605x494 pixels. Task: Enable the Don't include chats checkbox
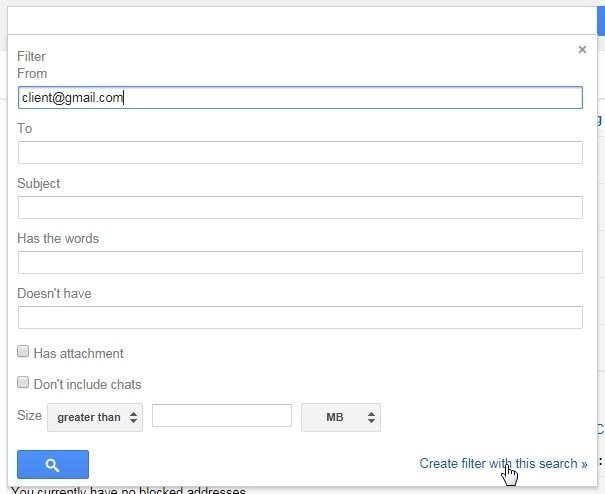(23, 383)
